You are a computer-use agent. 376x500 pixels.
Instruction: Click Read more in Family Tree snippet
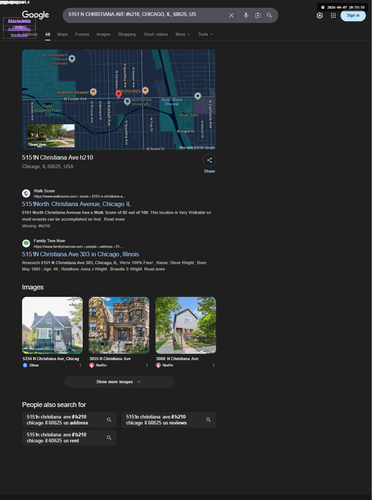coord(154,269)
